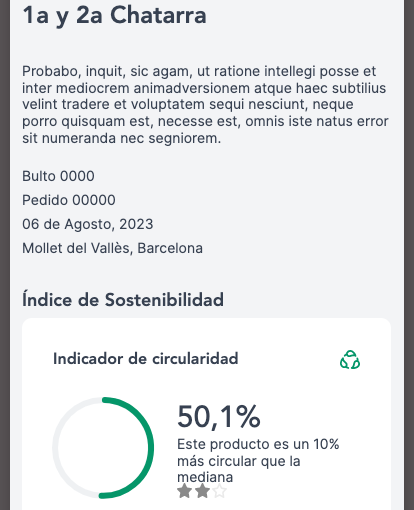This screenshot has height=510, width=414.
Task: Click the green recycling circularity icon
Action: (350, 360)
